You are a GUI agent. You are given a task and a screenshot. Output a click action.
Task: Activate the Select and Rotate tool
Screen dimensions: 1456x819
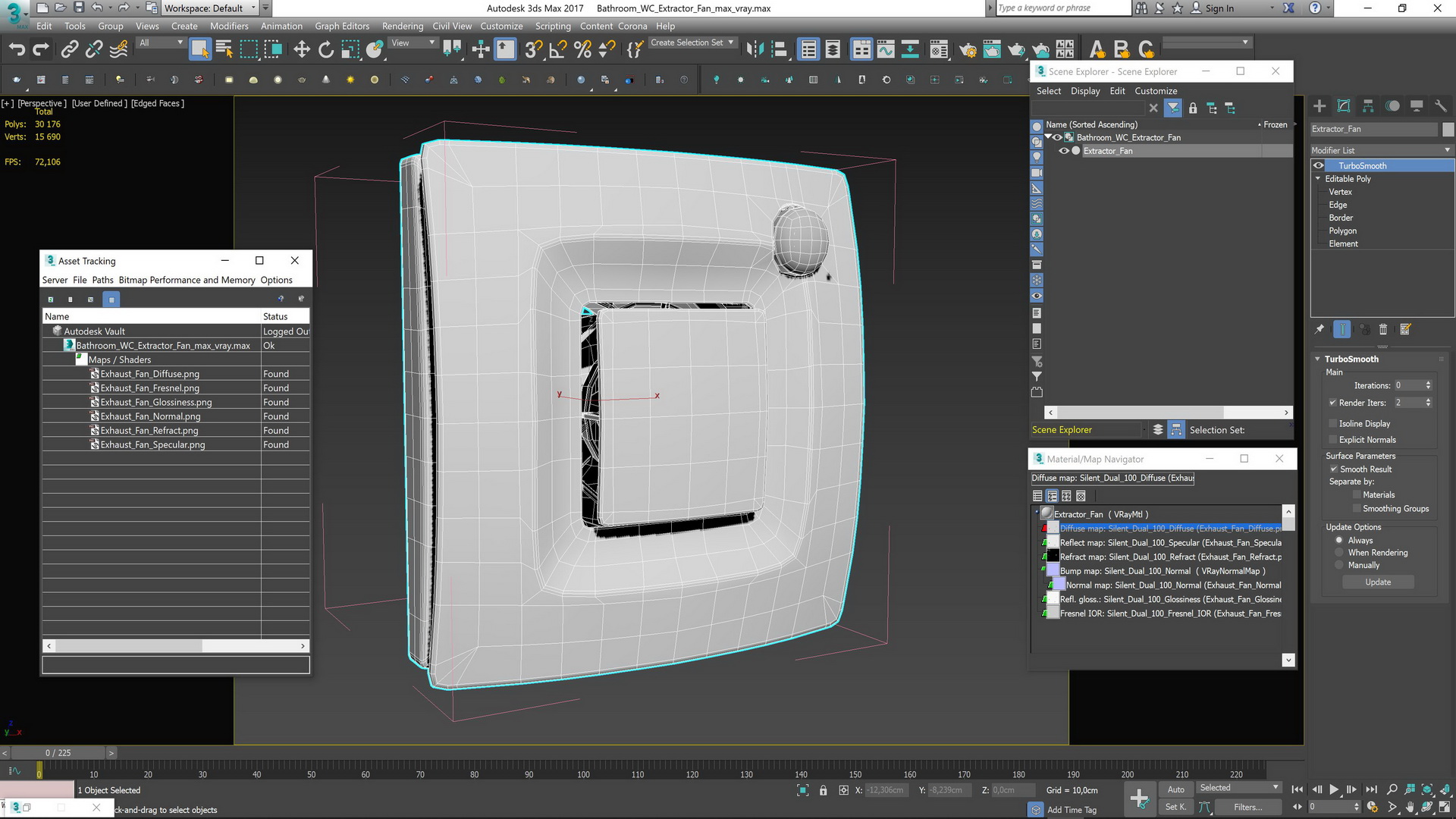coord(326,50)
